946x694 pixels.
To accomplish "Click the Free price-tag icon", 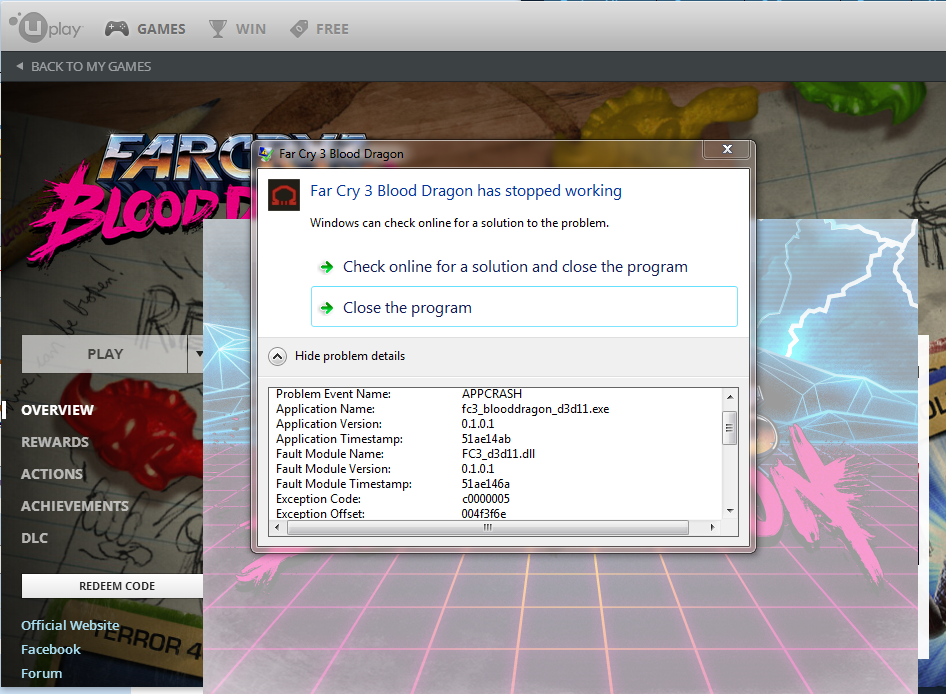I will pyautogui.click(x=299, y=28).
